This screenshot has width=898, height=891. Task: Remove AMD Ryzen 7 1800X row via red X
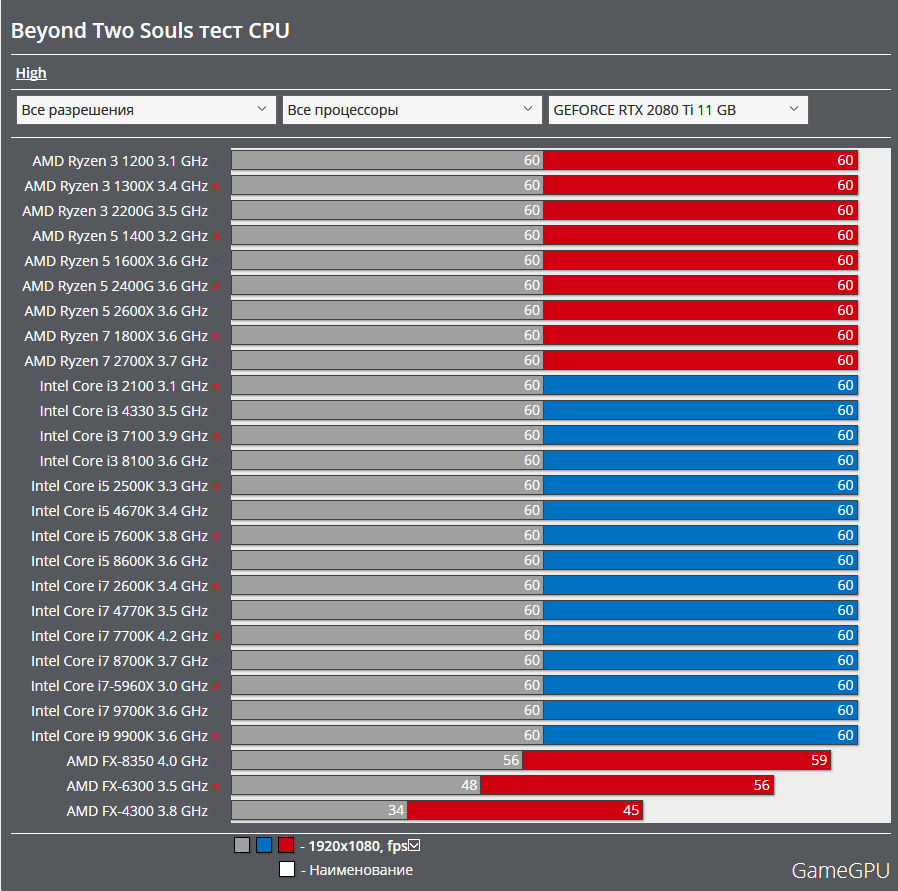click(216, 337)
